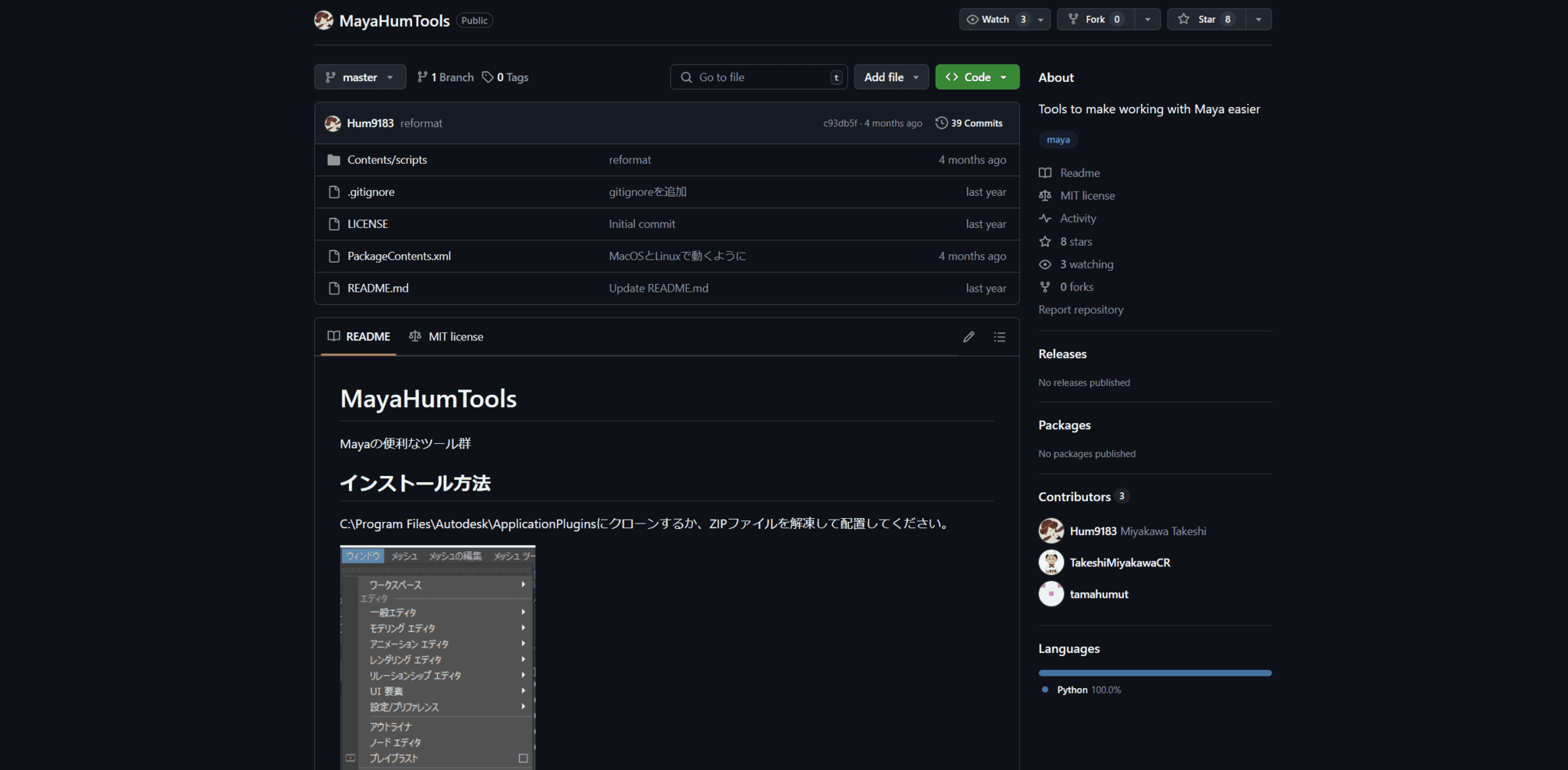Click the MayaHumTools owner avatar
The height and width of the screenshot is (770, 1568).
pos(324,21)
